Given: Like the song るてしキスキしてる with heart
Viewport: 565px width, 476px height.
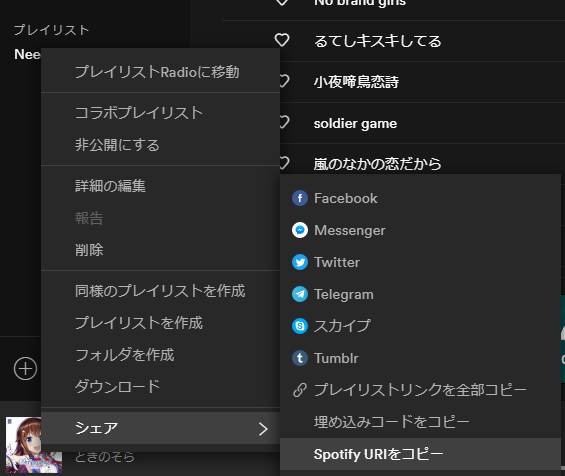Looking at the screenshot, I should coord(282,40).
